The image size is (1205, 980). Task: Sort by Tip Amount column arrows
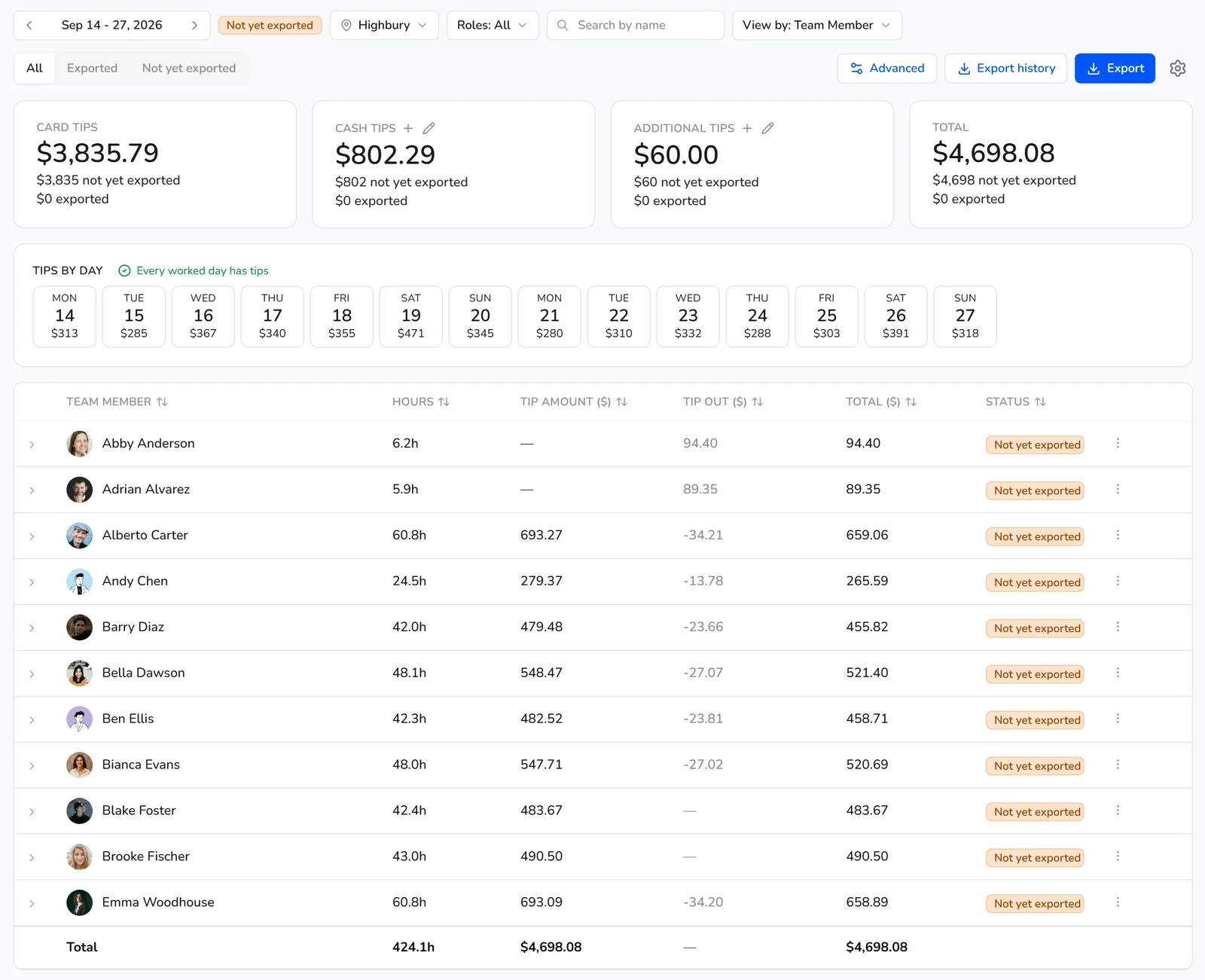pos(621,402)
